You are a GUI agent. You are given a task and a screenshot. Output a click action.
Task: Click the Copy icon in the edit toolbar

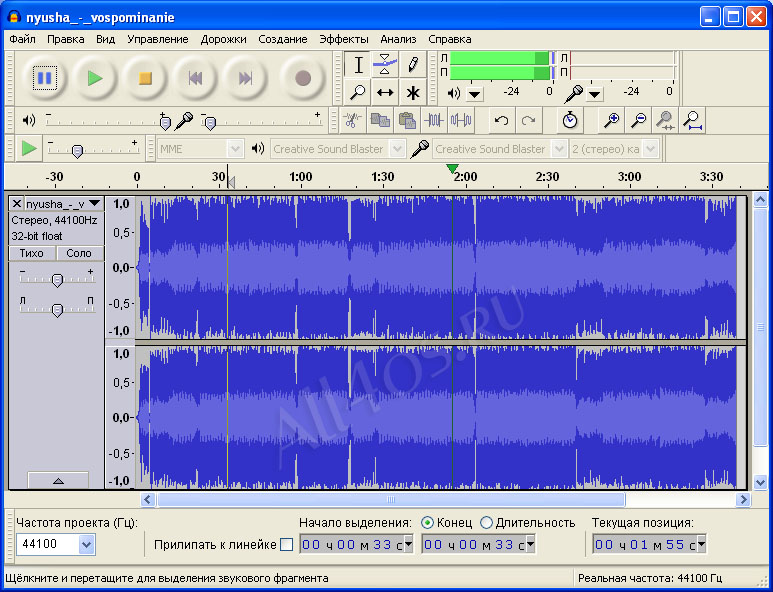tap(380, 120)
